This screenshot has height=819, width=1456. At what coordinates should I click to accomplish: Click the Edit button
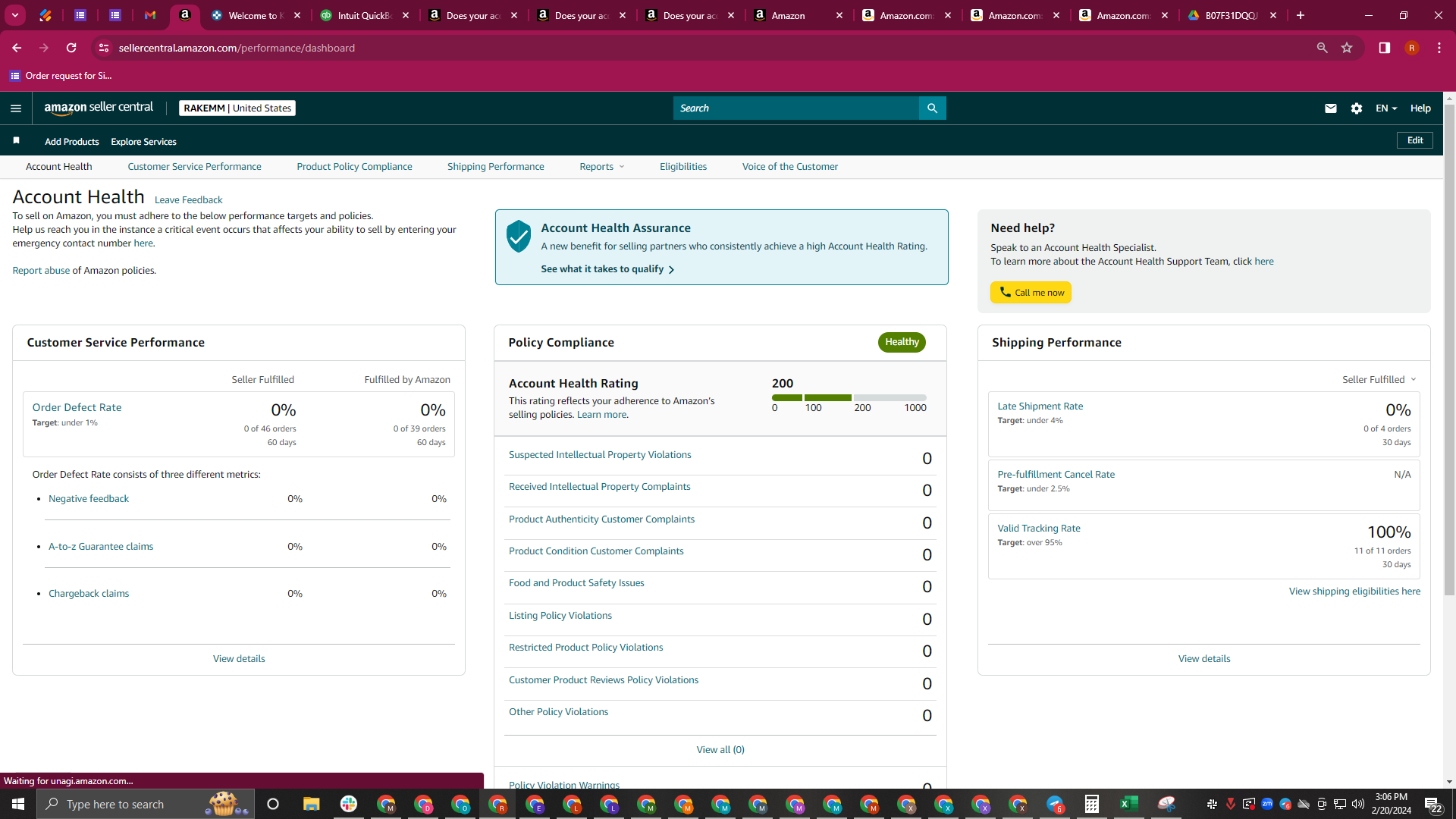coord(1415,140)
